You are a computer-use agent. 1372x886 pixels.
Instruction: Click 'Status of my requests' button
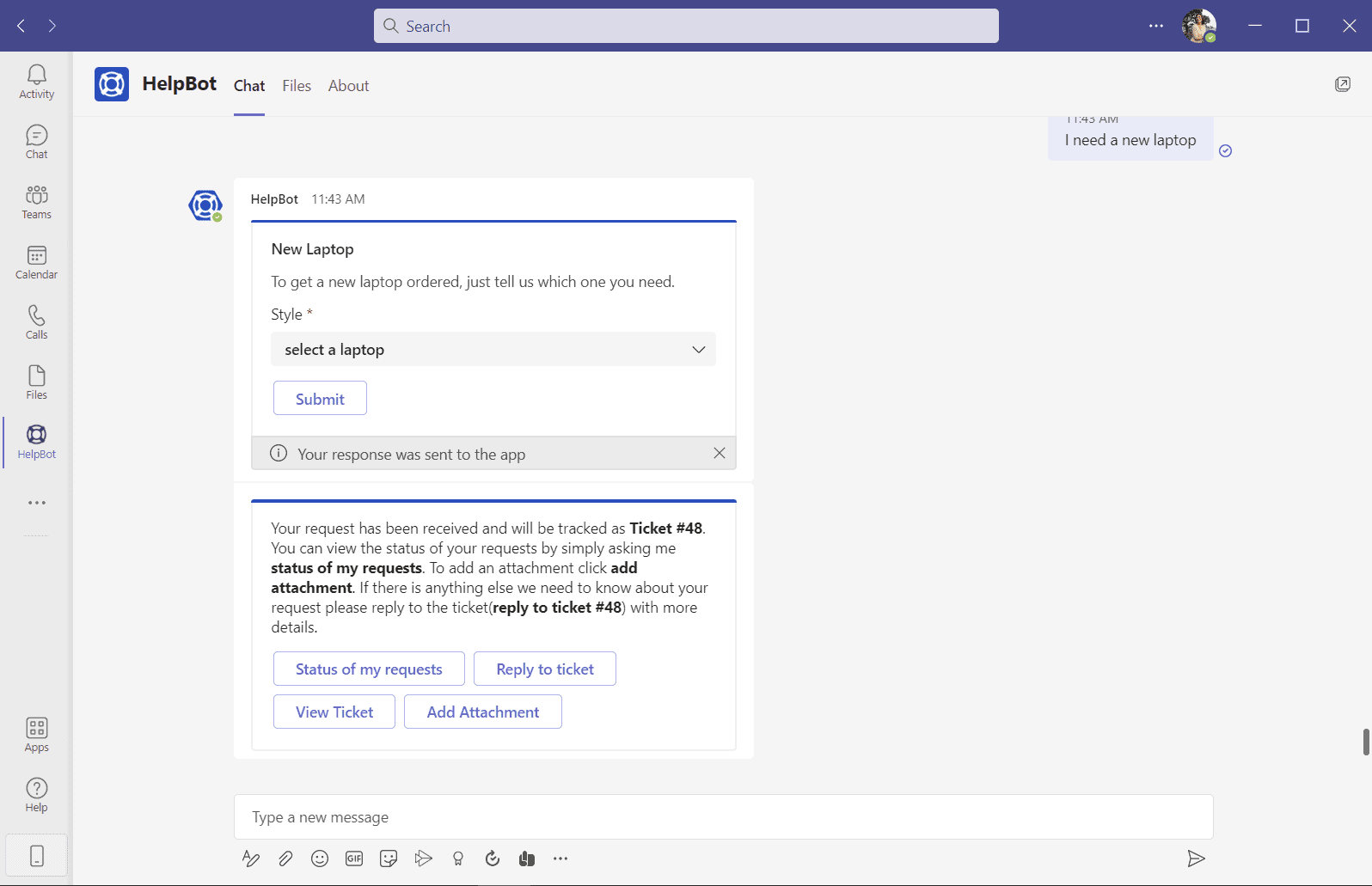[x=369, y=669]
